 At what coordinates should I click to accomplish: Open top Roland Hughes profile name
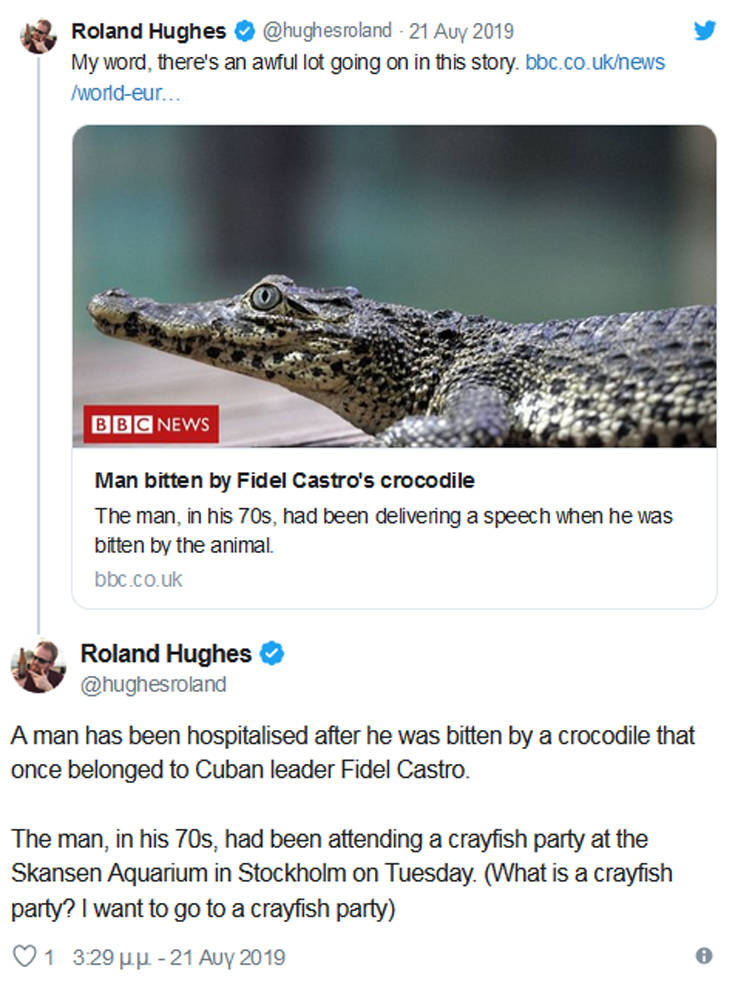(148, 31)
